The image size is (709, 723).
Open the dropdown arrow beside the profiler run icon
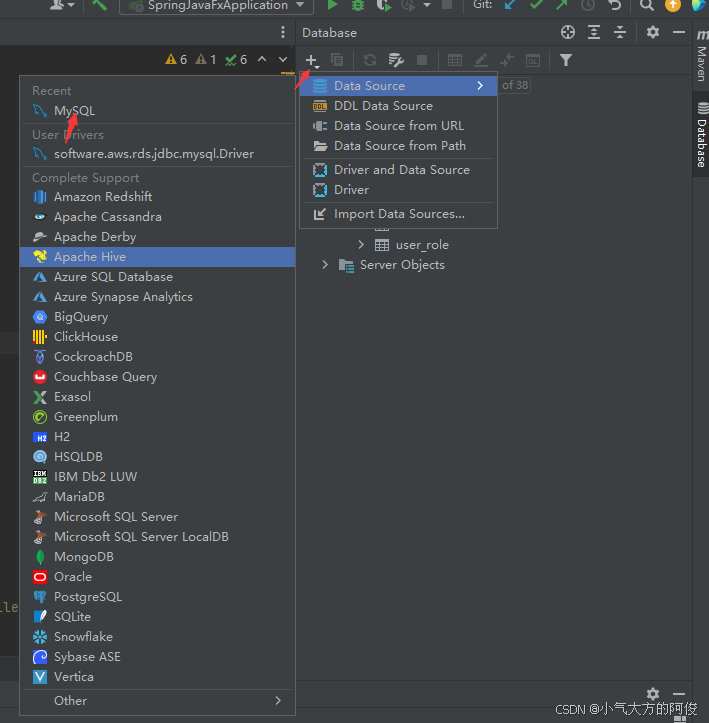point(427,5)
